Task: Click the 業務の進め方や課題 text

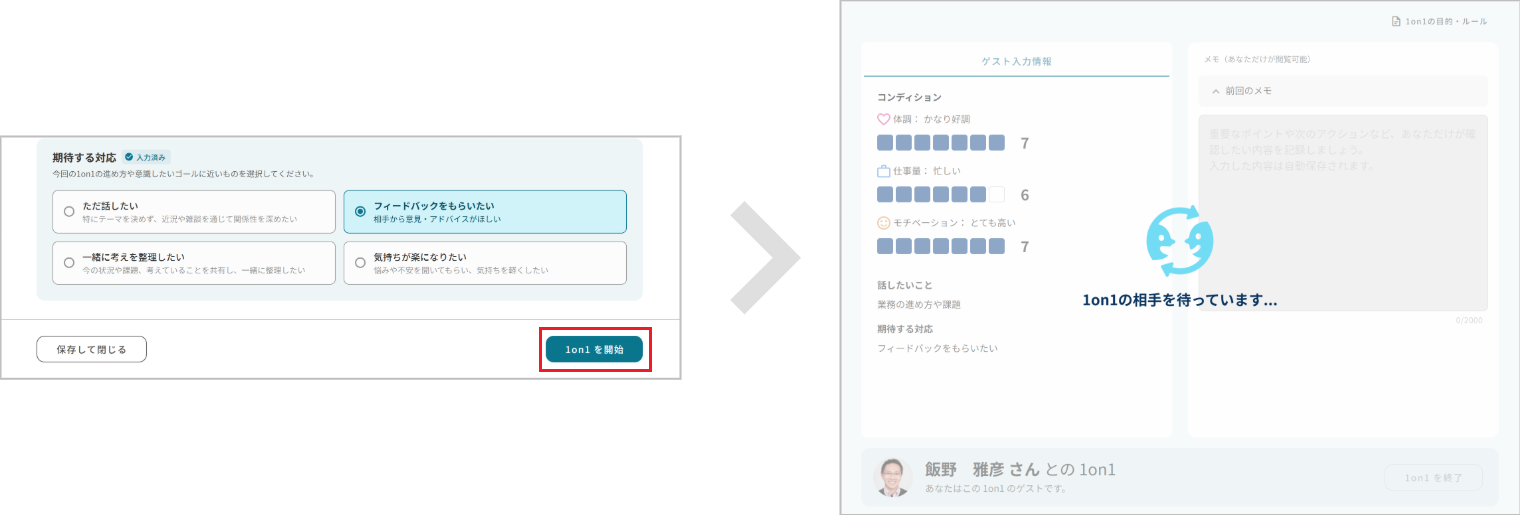Action: tap(918, 304)
